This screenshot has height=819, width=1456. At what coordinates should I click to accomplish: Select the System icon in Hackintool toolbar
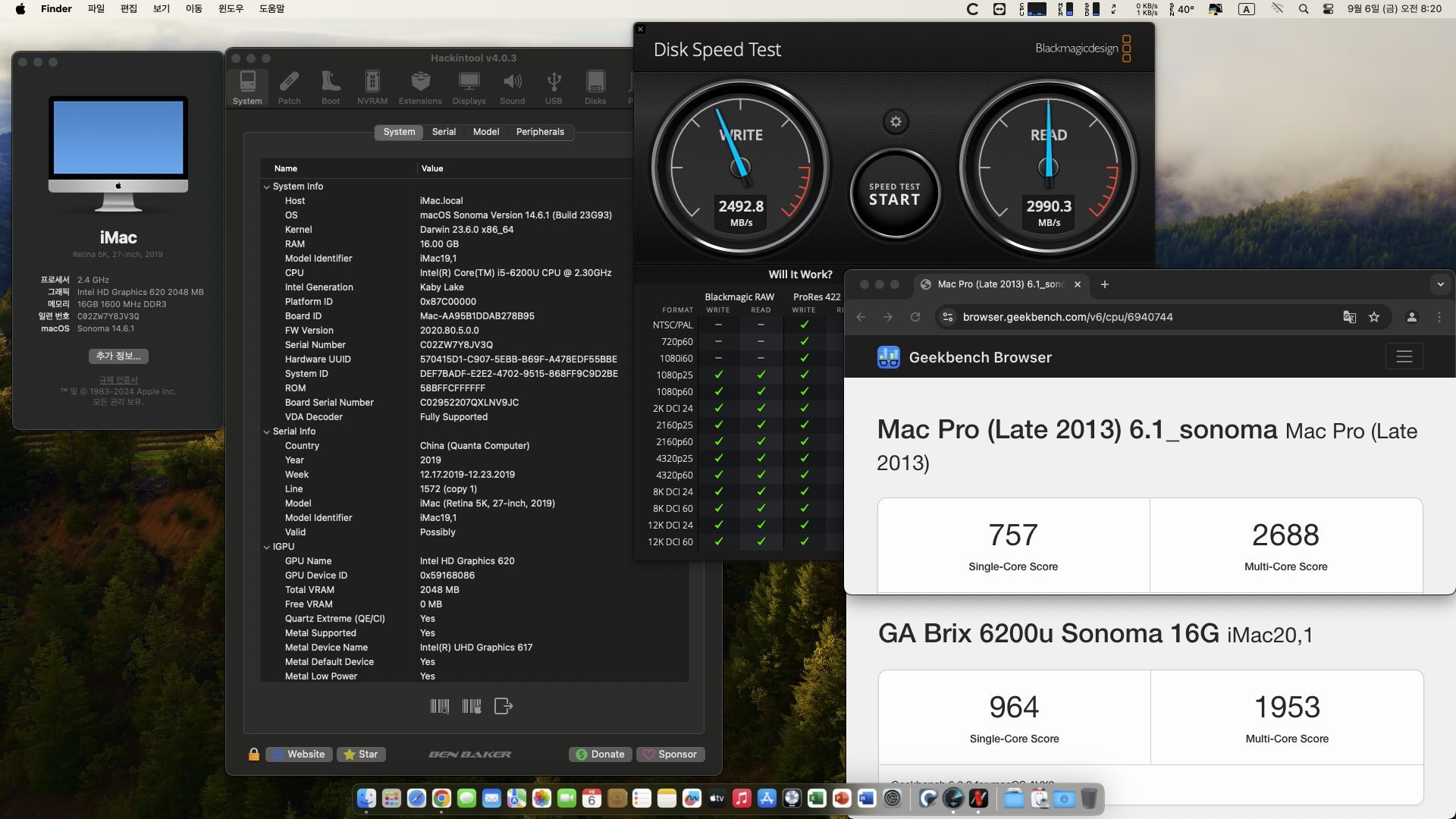(247, 88)
